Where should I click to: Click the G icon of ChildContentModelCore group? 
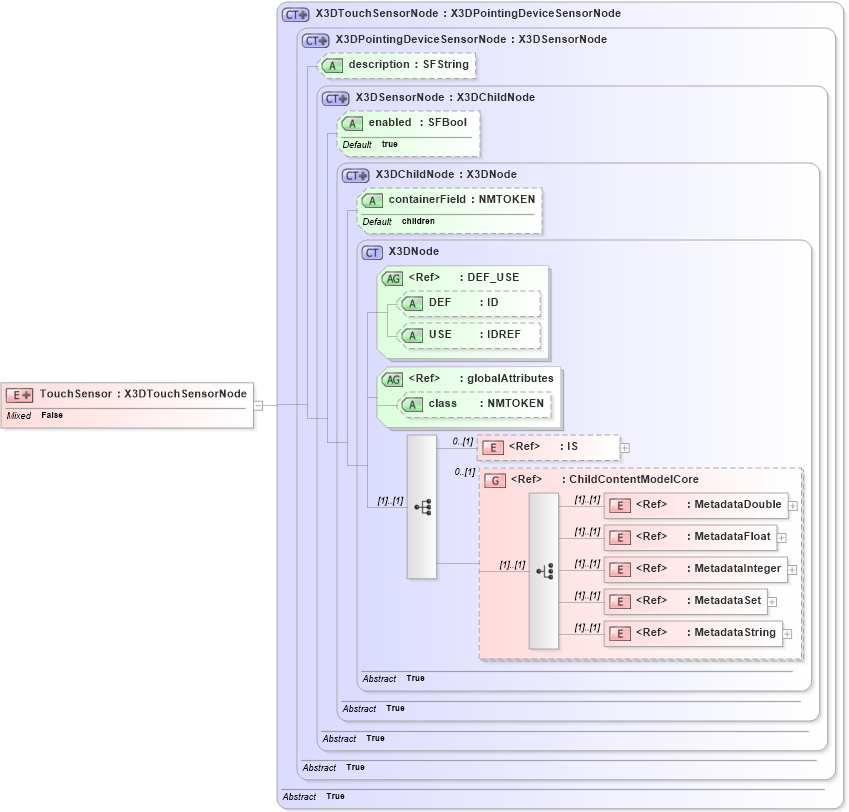click(495, 480)
